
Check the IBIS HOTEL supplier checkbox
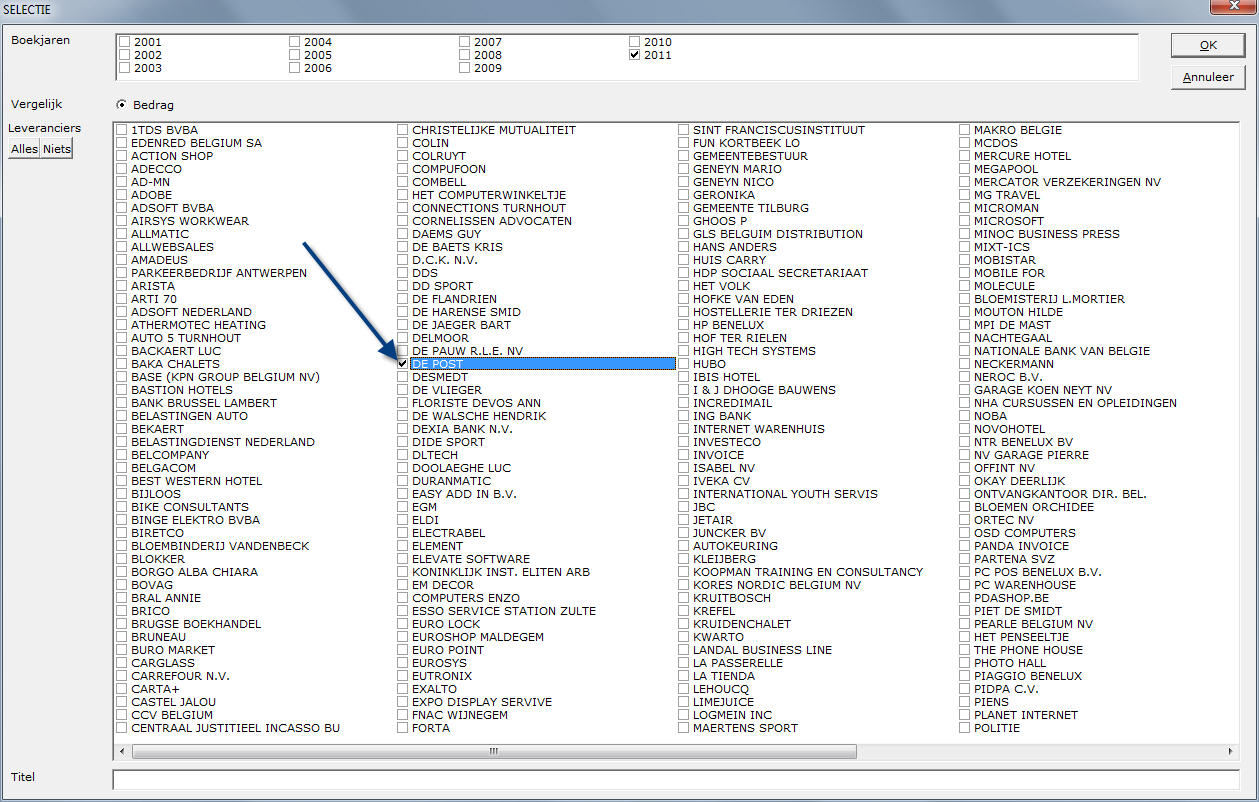683,377
